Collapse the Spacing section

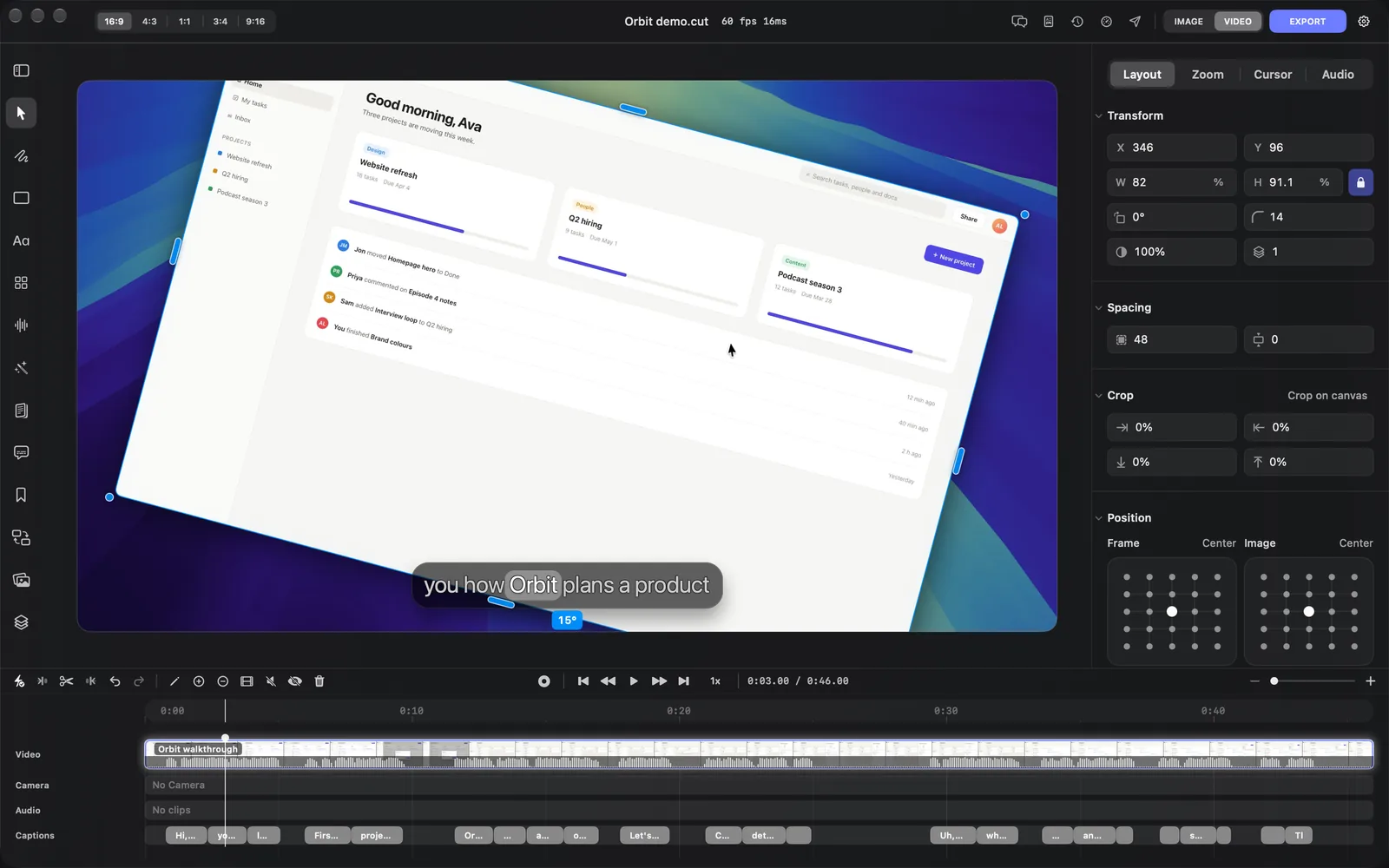[1098, 307]
